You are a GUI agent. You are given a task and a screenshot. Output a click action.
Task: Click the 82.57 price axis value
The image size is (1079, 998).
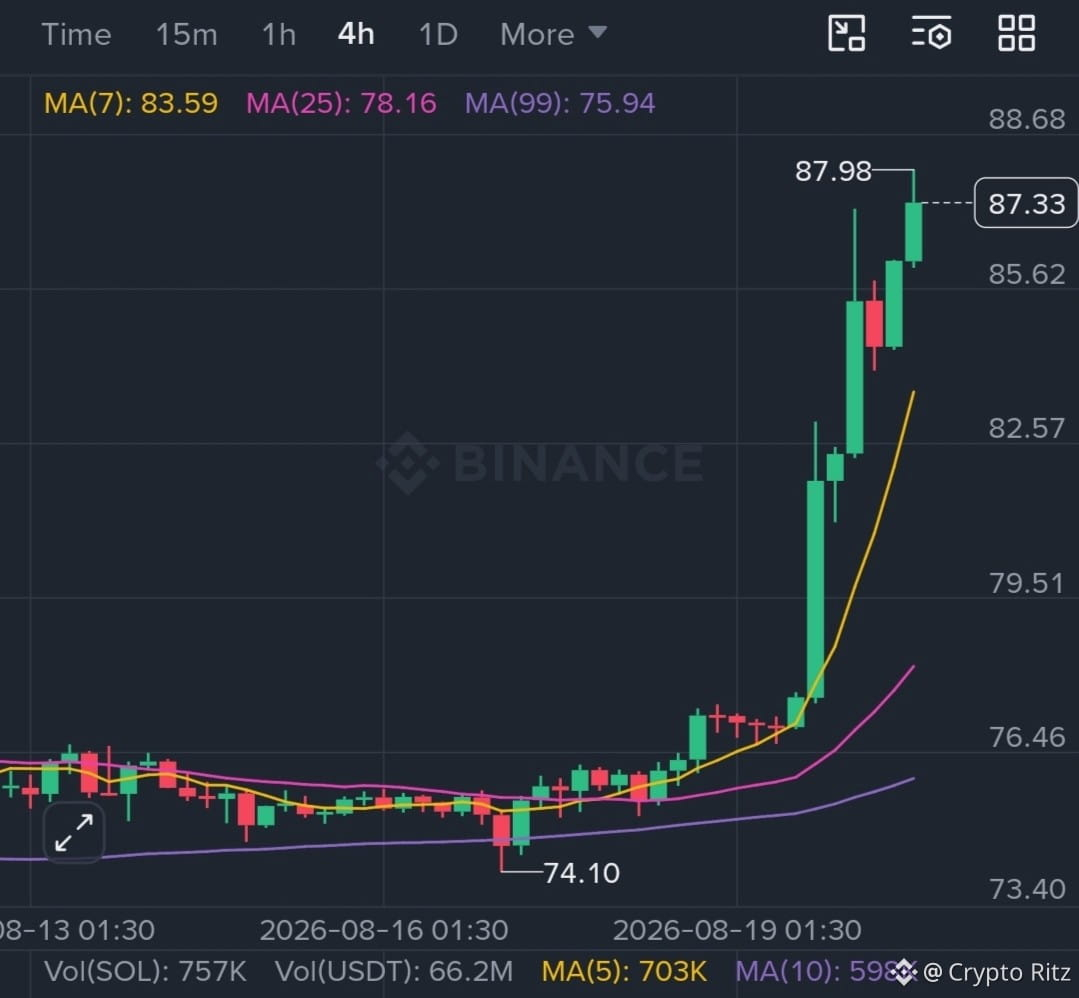[1027, 428]
